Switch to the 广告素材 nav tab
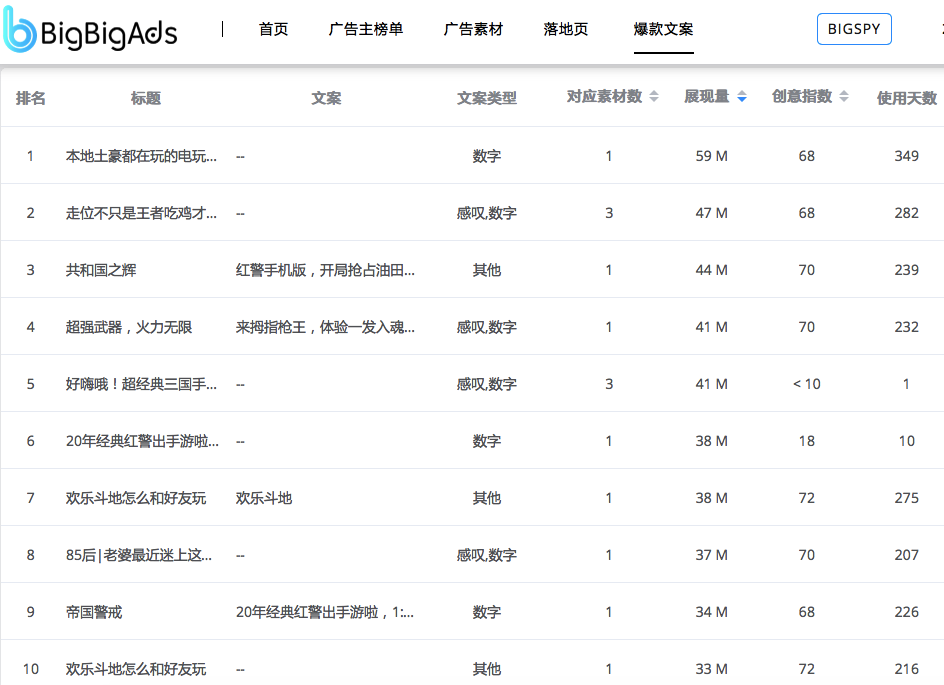The image size is (944, 685). (473, 30)
